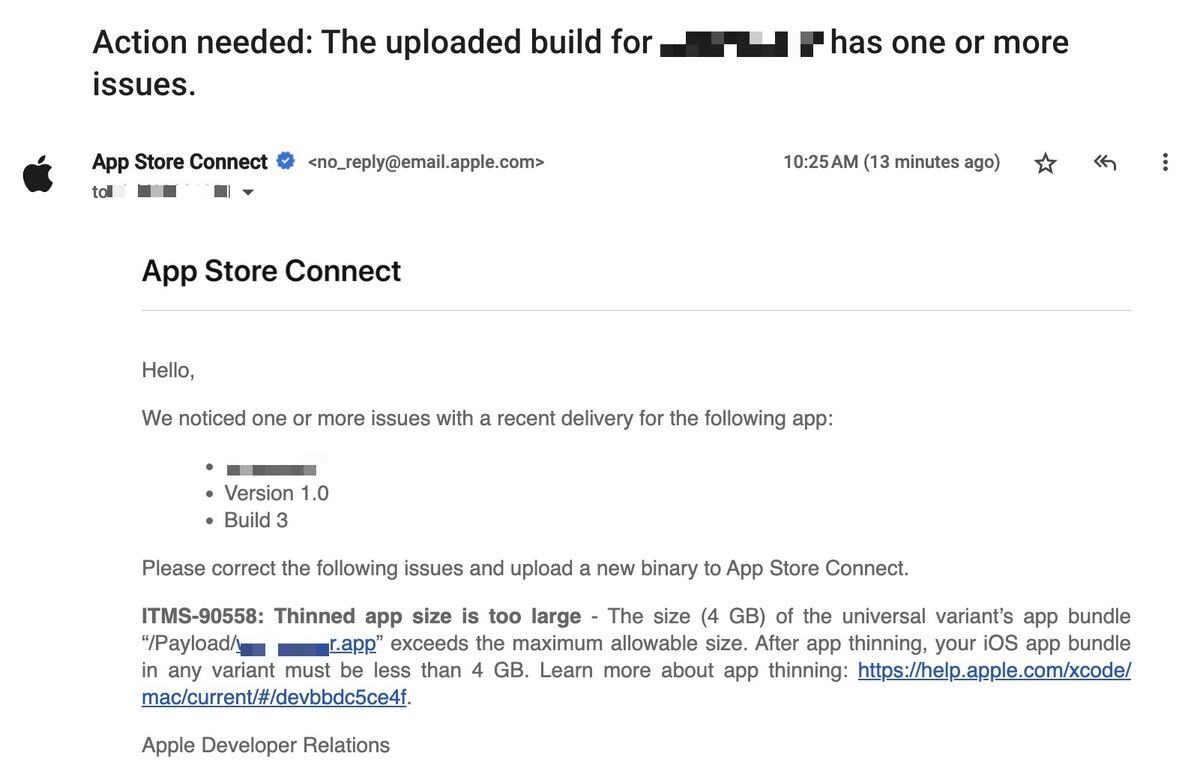
Task: Open the three-dot more options menu
Action: coord(1165,162)
